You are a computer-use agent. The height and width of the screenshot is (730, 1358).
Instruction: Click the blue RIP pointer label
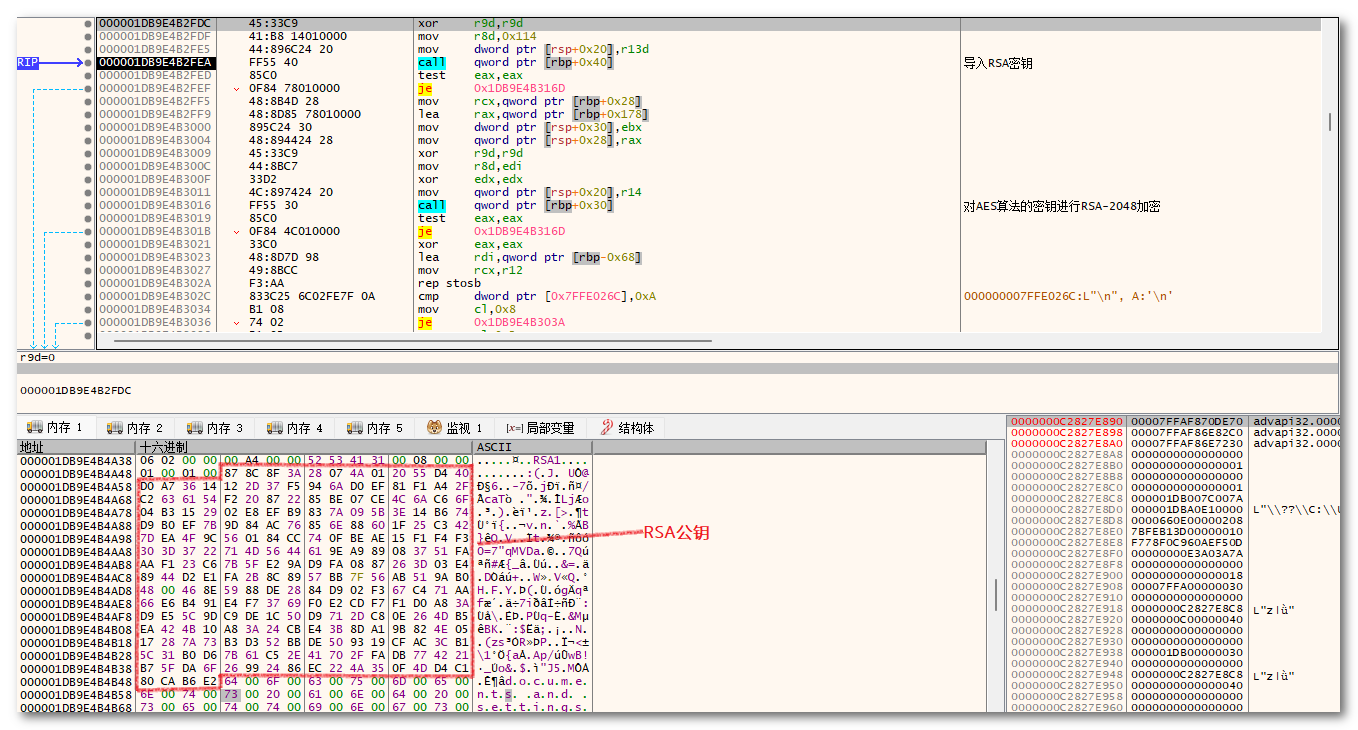point(29,63)
